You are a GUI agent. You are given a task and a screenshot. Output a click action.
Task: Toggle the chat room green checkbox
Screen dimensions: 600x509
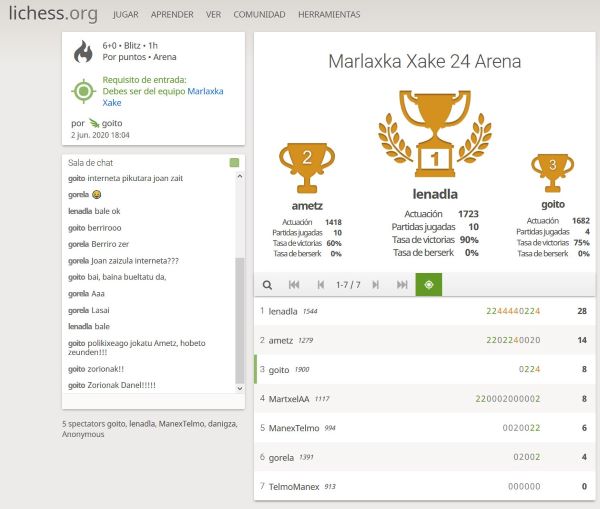coord(234,163)
